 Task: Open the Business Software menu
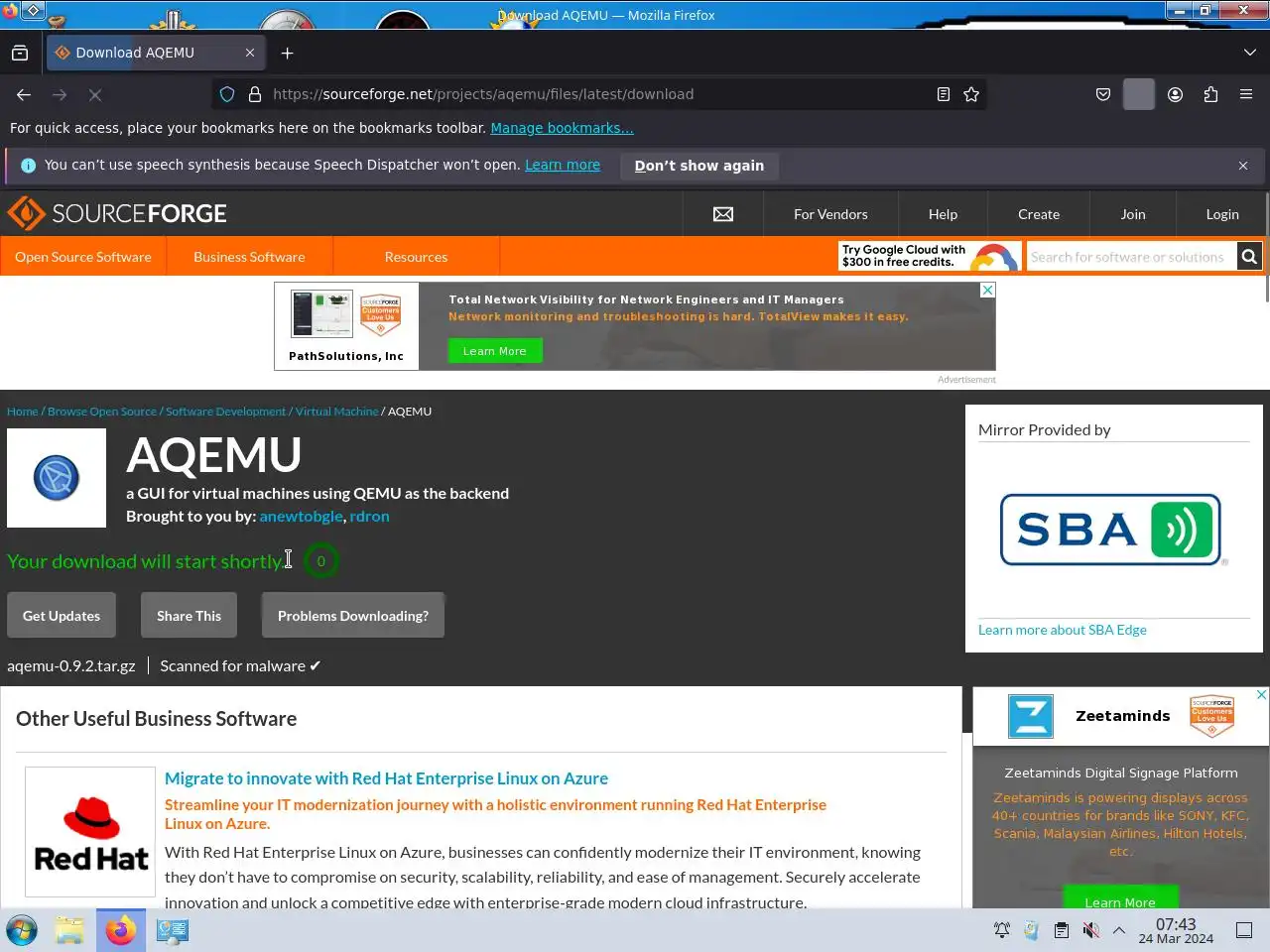249,257
